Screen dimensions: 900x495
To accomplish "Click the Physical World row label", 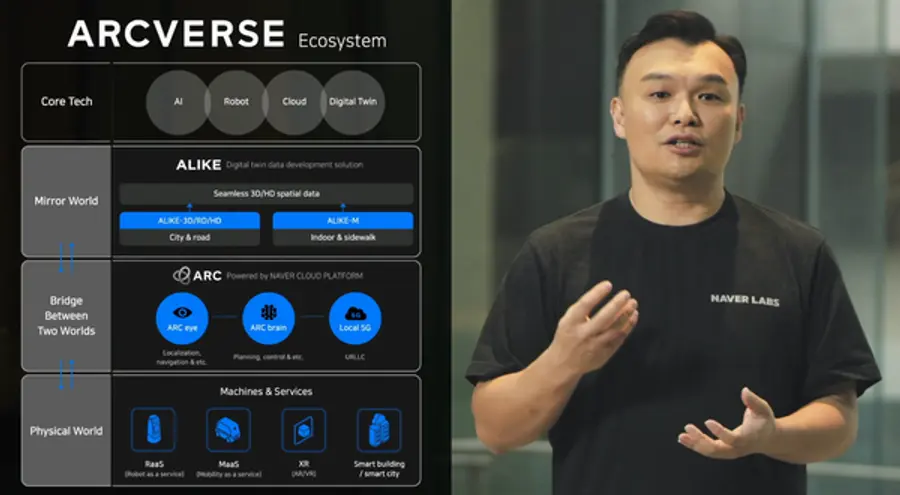I will tap(66, 431).
